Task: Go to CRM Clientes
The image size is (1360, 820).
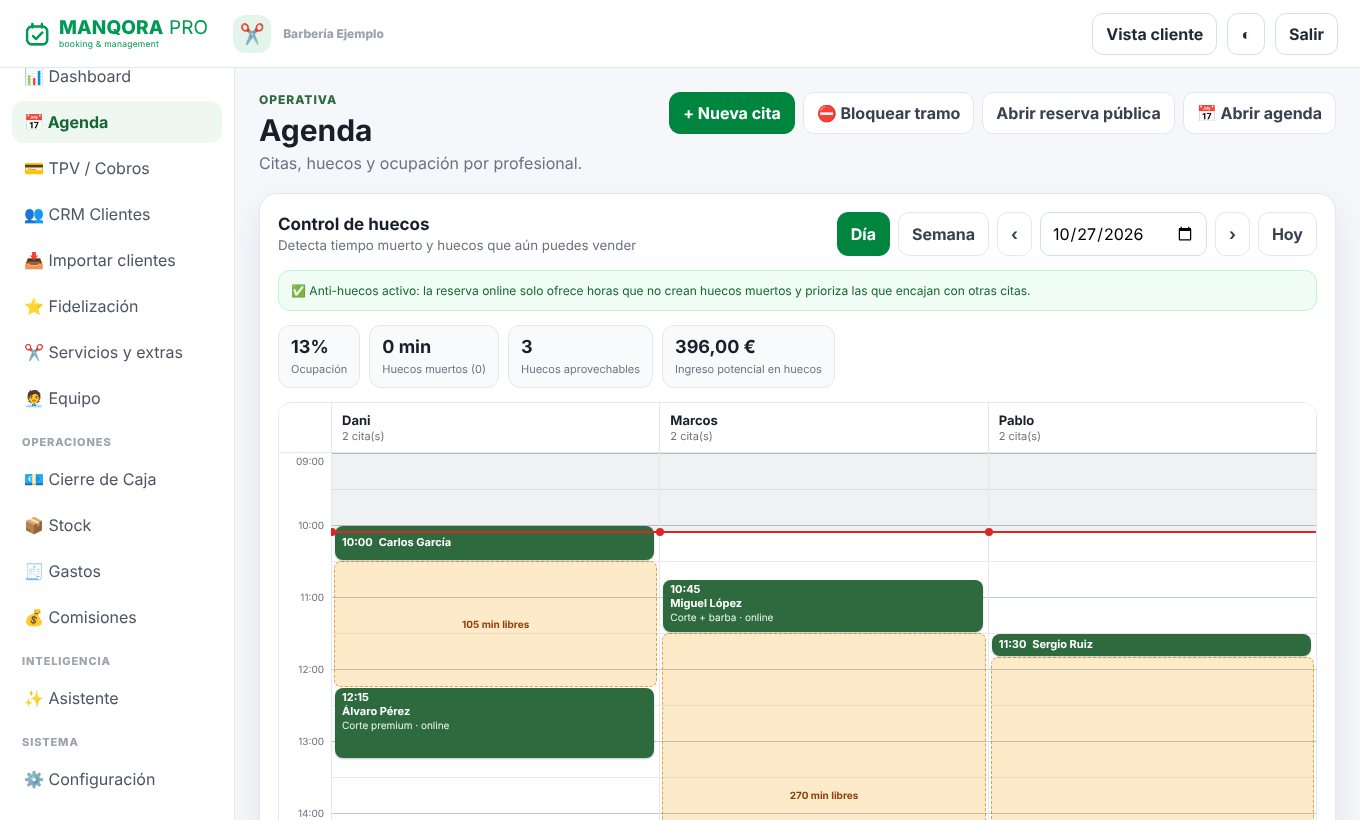Action: (x=117, y=214)
